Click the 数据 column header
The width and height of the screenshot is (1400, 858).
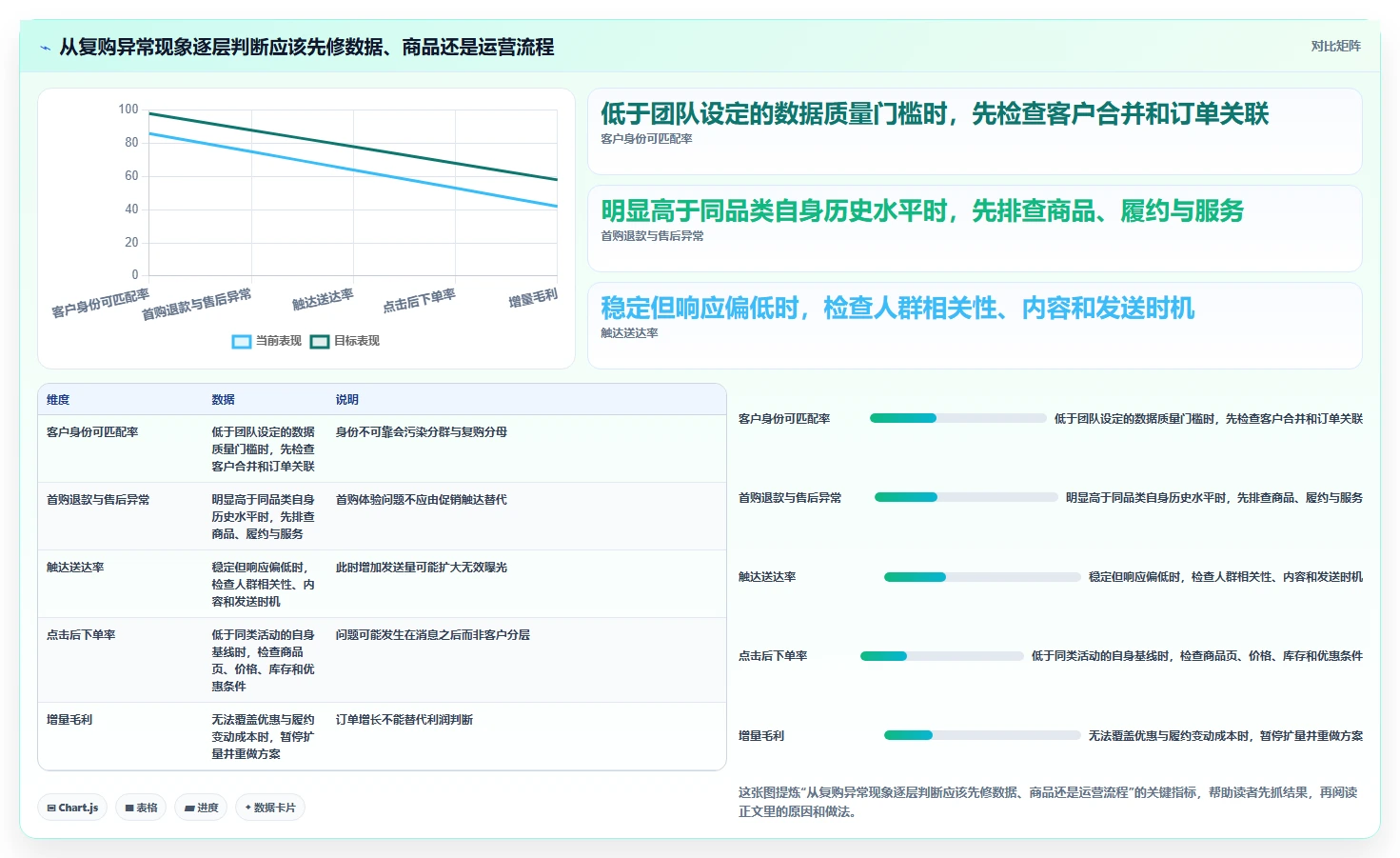coord(223,400)
